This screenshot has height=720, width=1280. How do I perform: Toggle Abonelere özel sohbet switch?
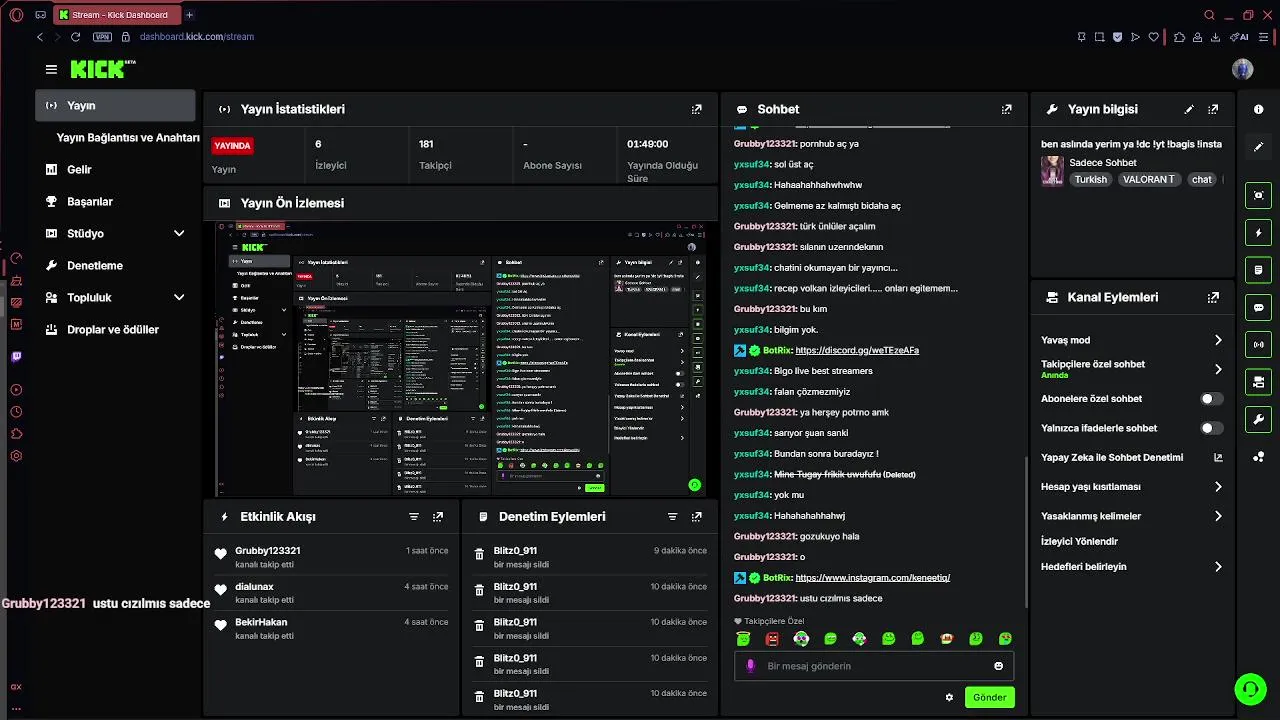tap(1211, 399)
